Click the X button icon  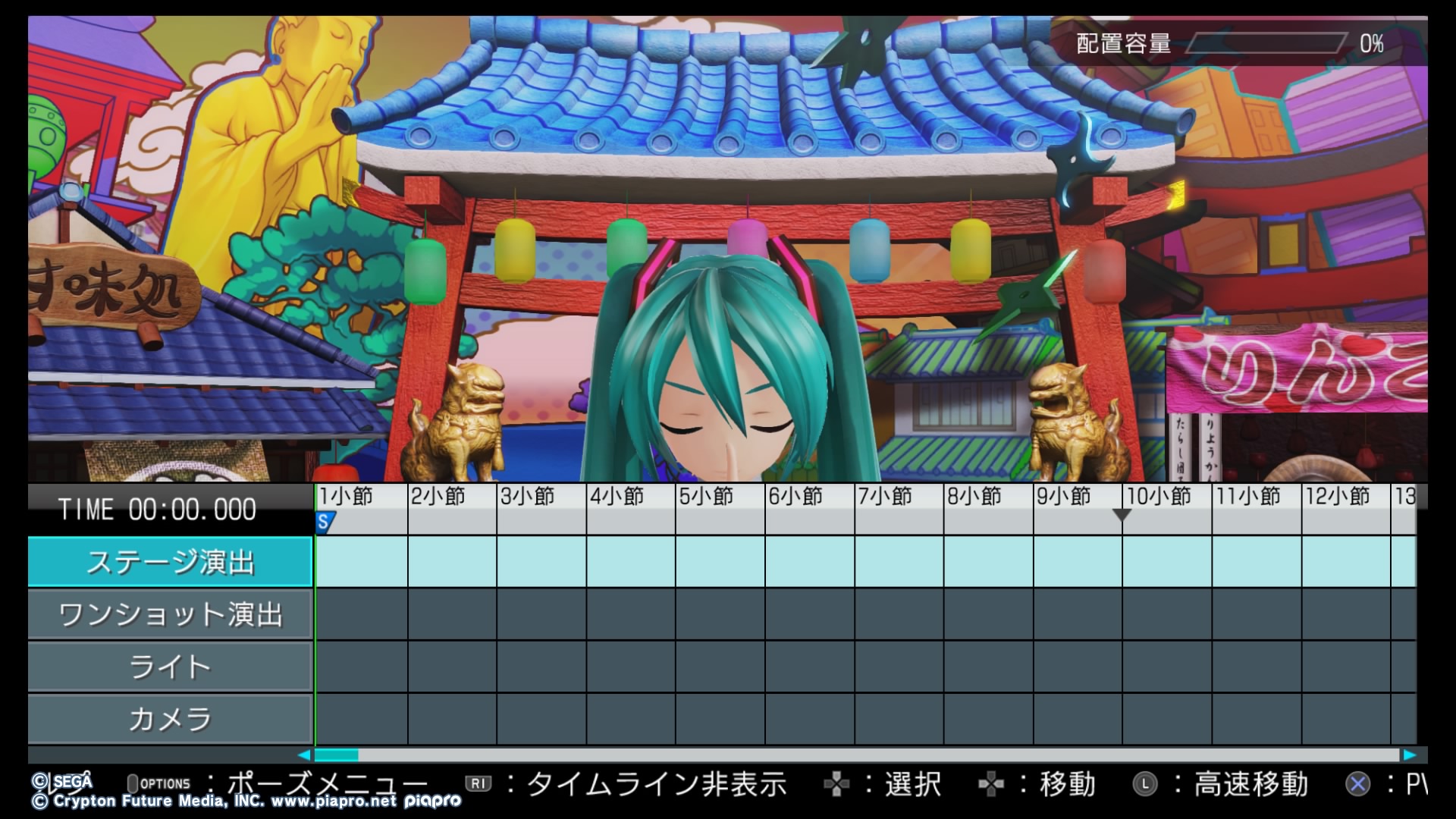1358,784
